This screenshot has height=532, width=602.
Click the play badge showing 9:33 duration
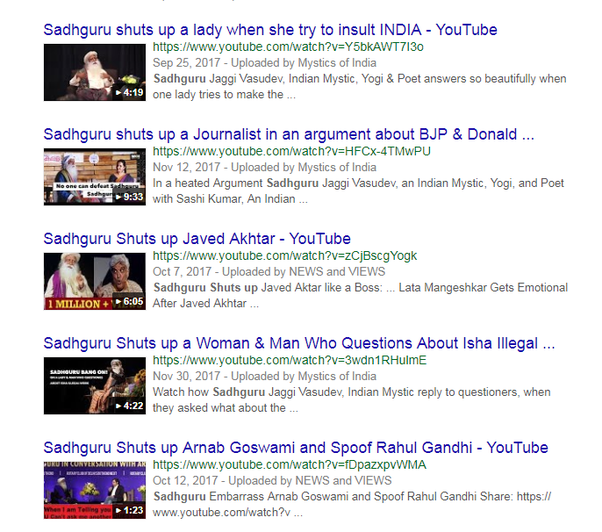(x=130, y=197)
